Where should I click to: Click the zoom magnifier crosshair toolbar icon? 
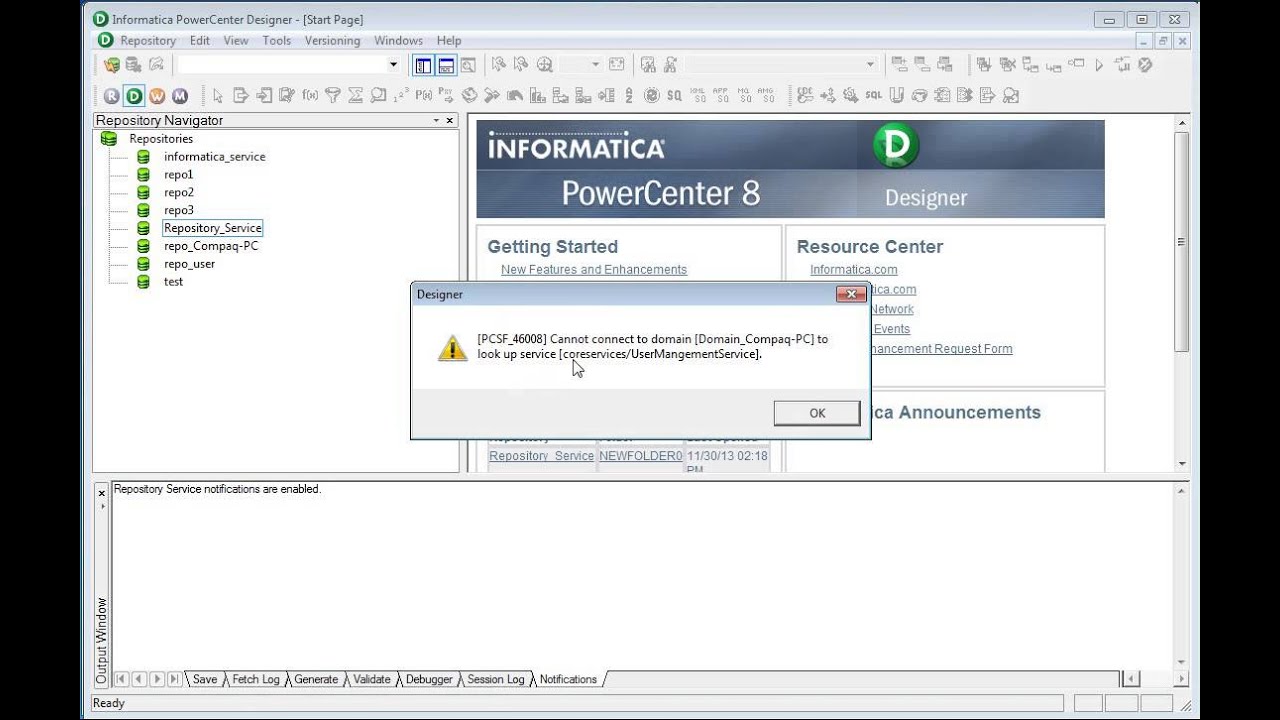545,65
